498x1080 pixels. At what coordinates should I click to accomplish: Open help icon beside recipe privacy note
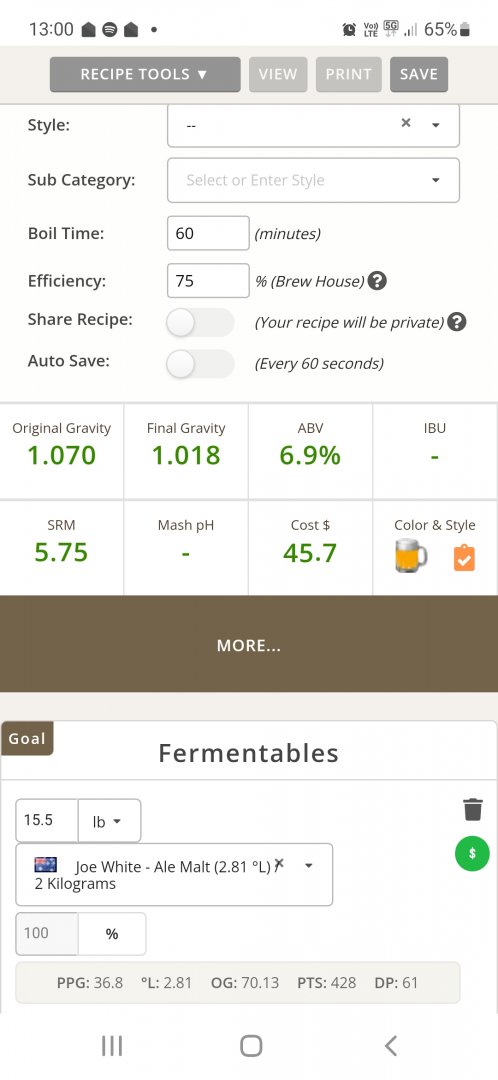tap(457, 322)
